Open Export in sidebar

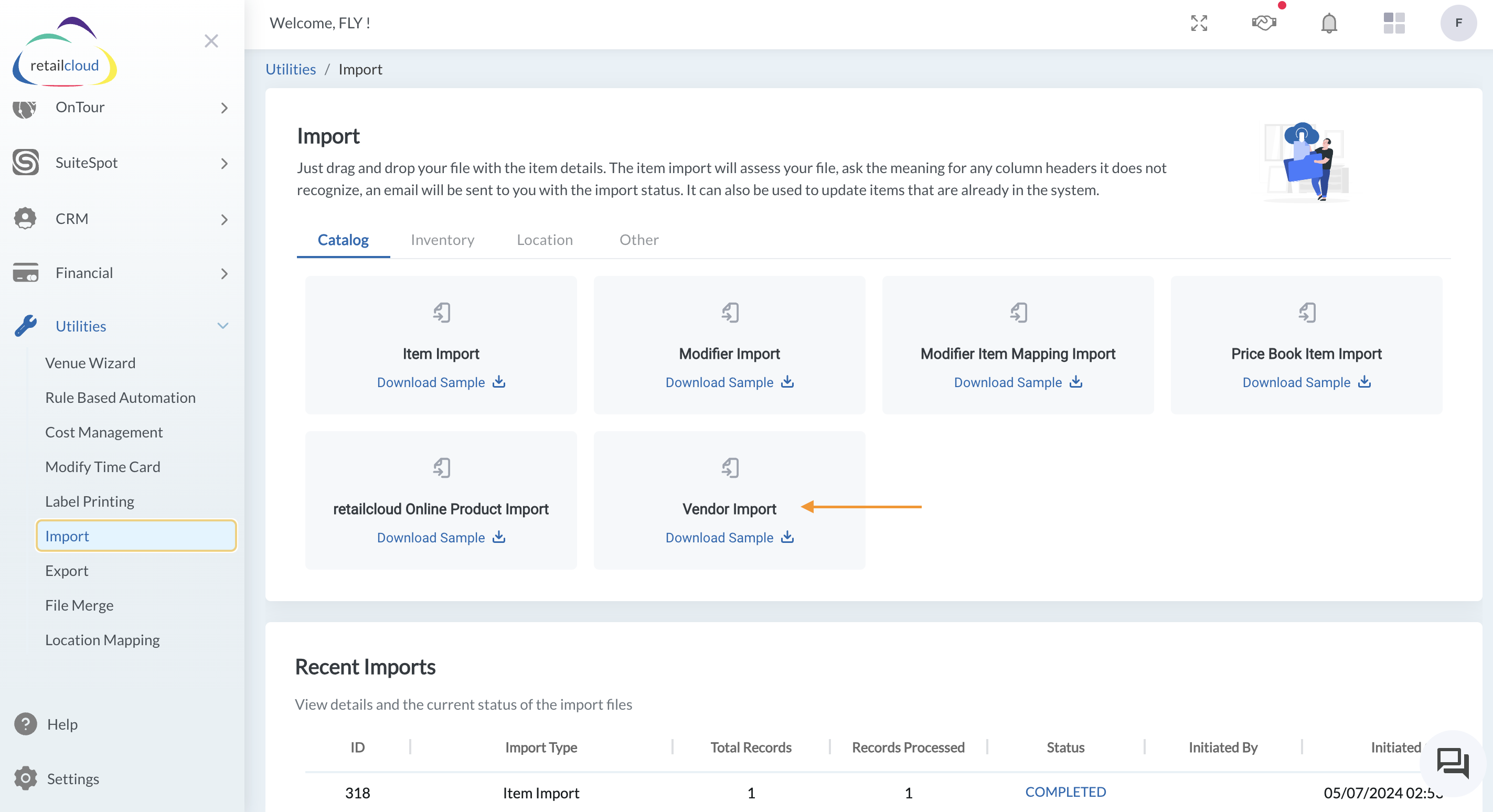[x=67, y=570]
